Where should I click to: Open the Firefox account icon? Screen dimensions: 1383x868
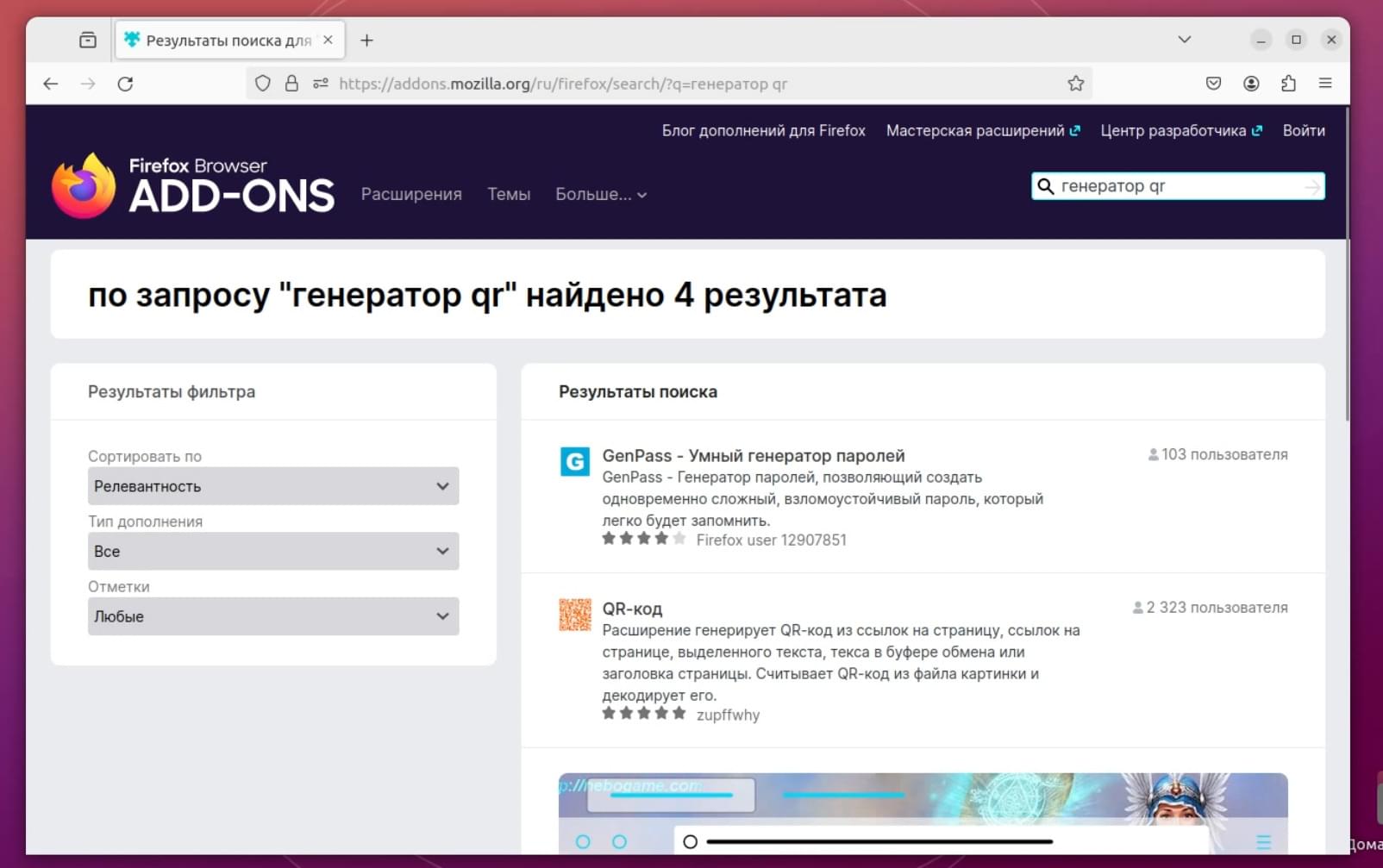(1251, 84)
